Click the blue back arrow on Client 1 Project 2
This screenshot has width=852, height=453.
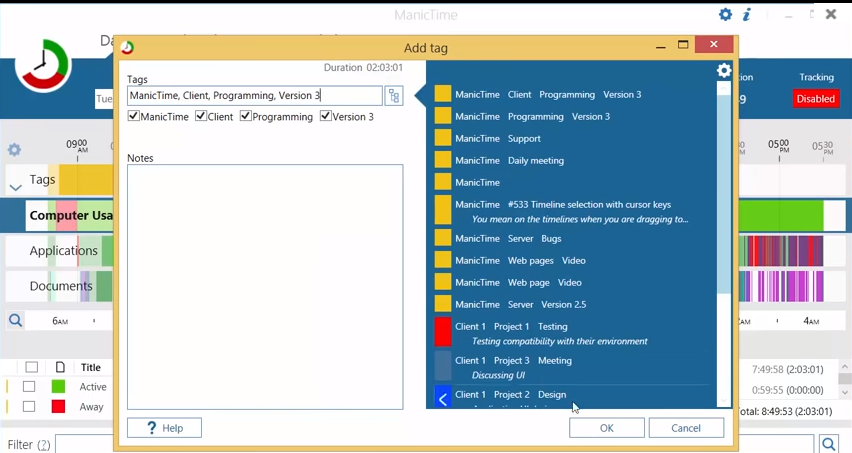click(x=443, y=399)
